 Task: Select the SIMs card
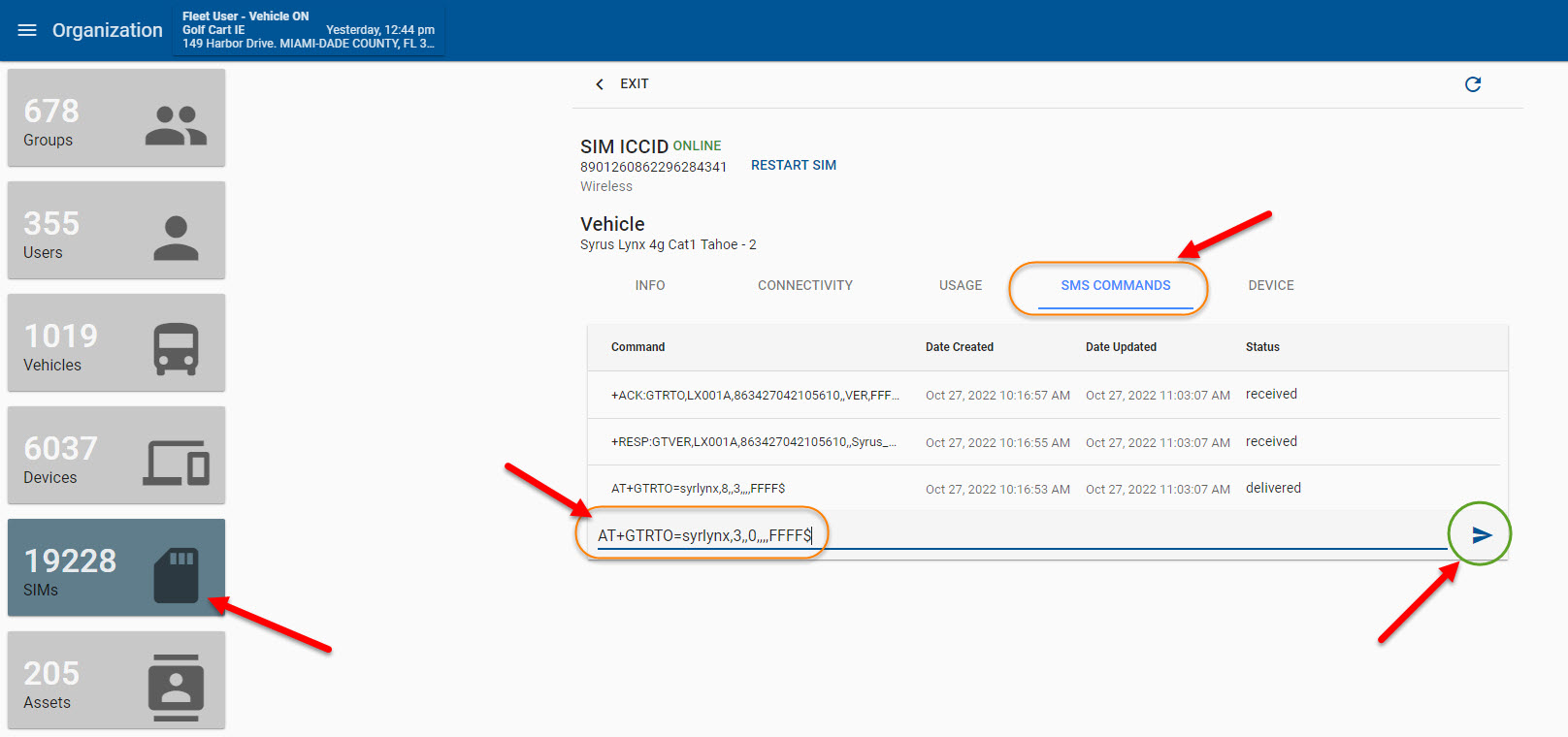click(x=116, y=567)
